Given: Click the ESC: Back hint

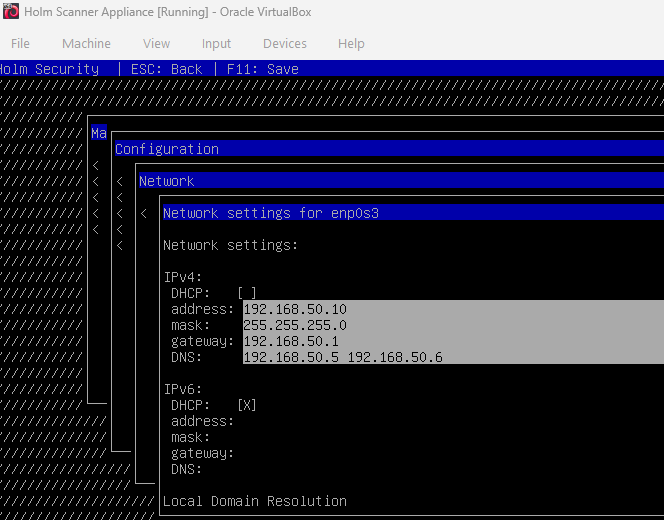Looking at the screenshot, I should coord(166,69).
